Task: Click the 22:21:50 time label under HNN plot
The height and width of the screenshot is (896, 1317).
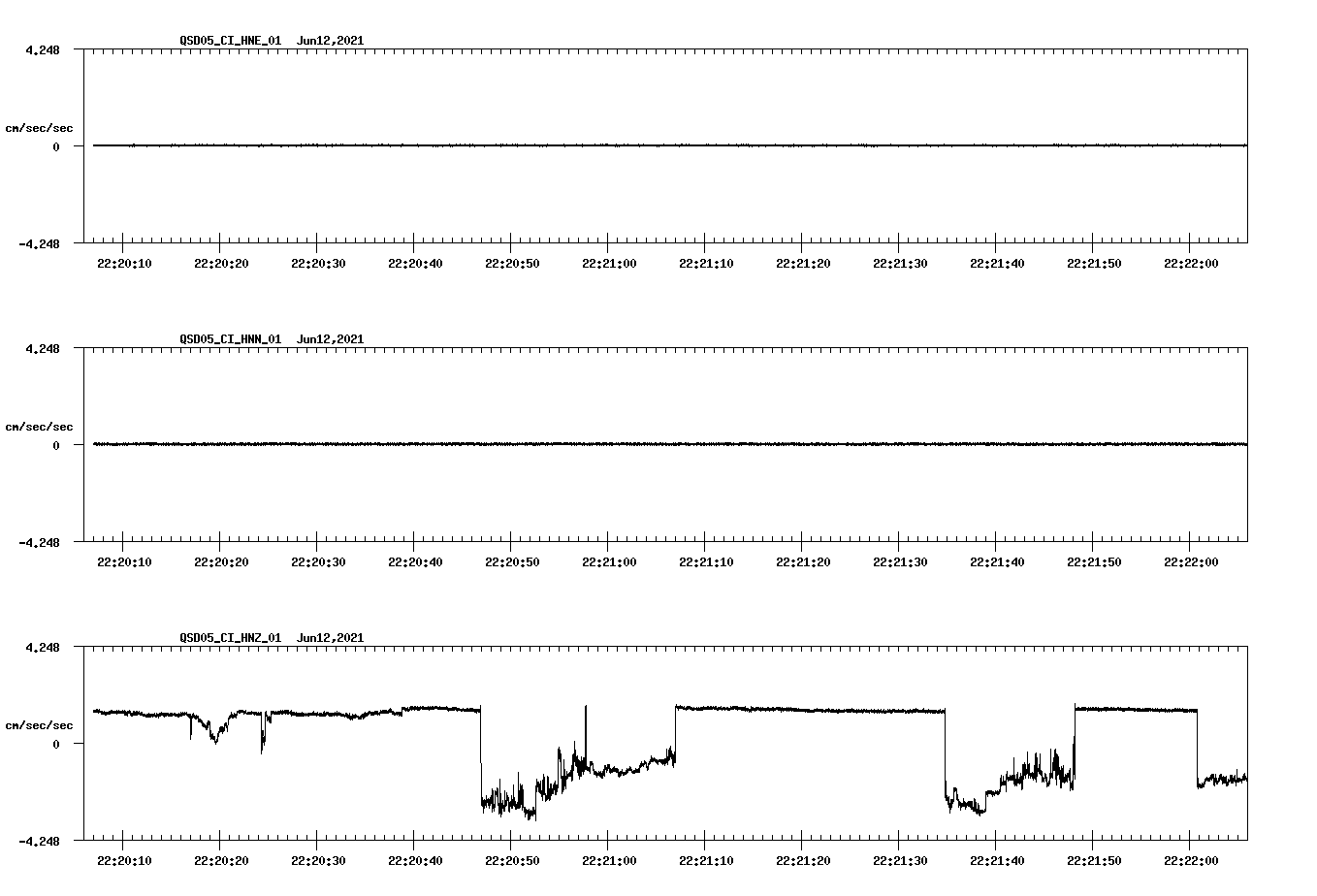Action: [1094, 562]
